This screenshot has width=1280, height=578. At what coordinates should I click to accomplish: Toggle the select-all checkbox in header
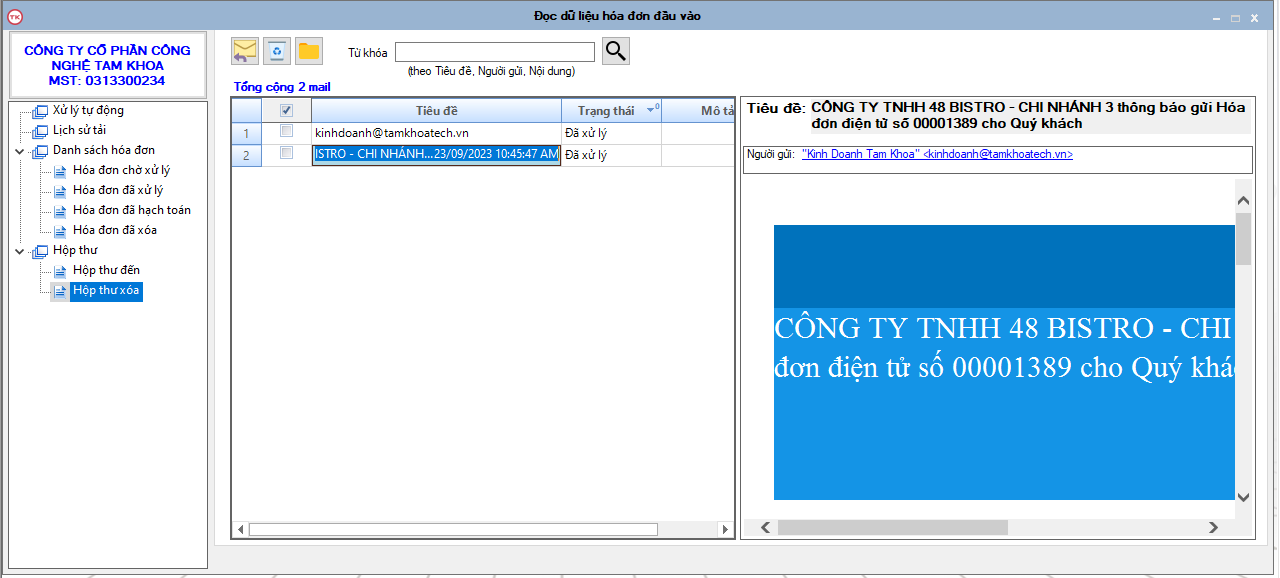click(x=286, y=111)
